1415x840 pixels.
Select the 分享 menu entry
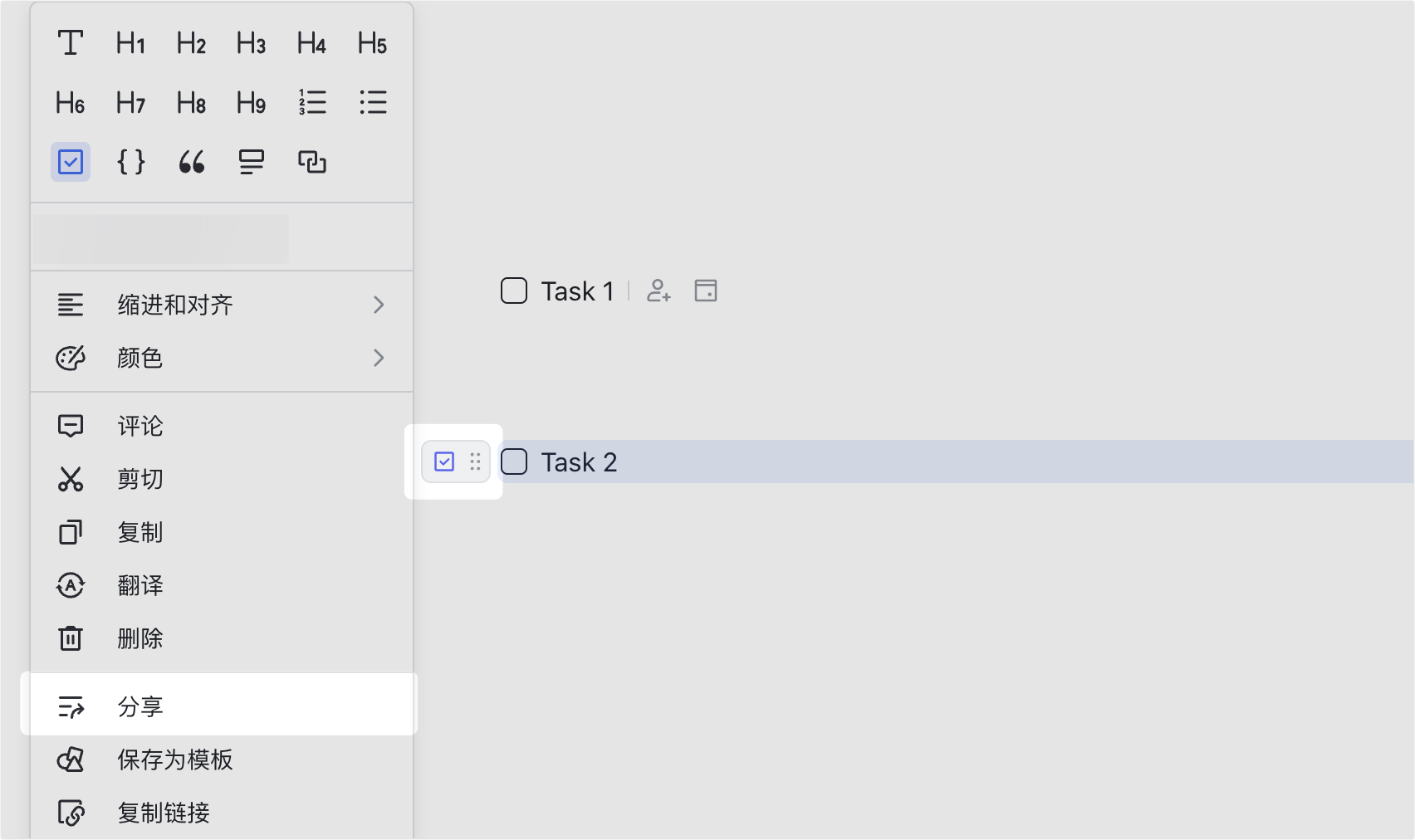tap(219, 706)
